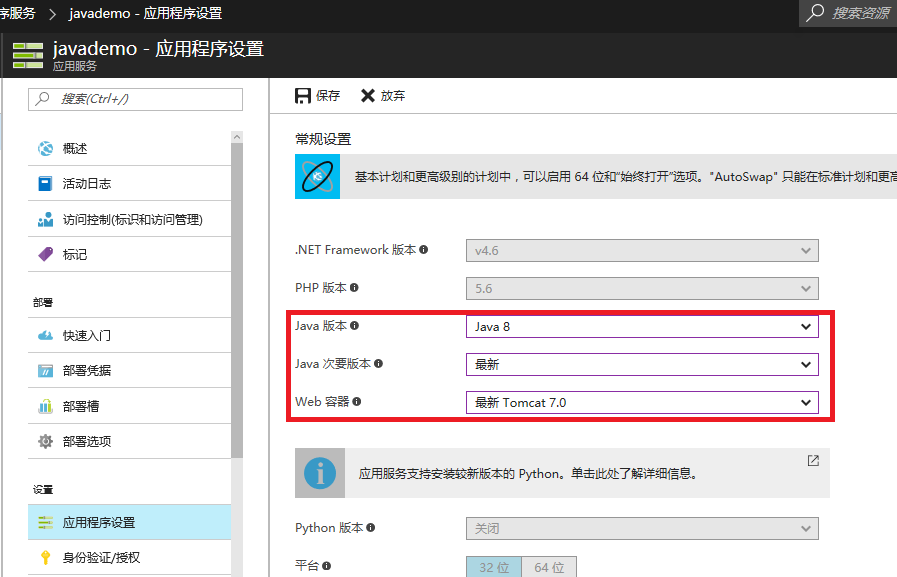Open 活动日志 in the sidebar menu
Image resolution: width=897 pixels, height=577 pixels.
click(129, 184)
